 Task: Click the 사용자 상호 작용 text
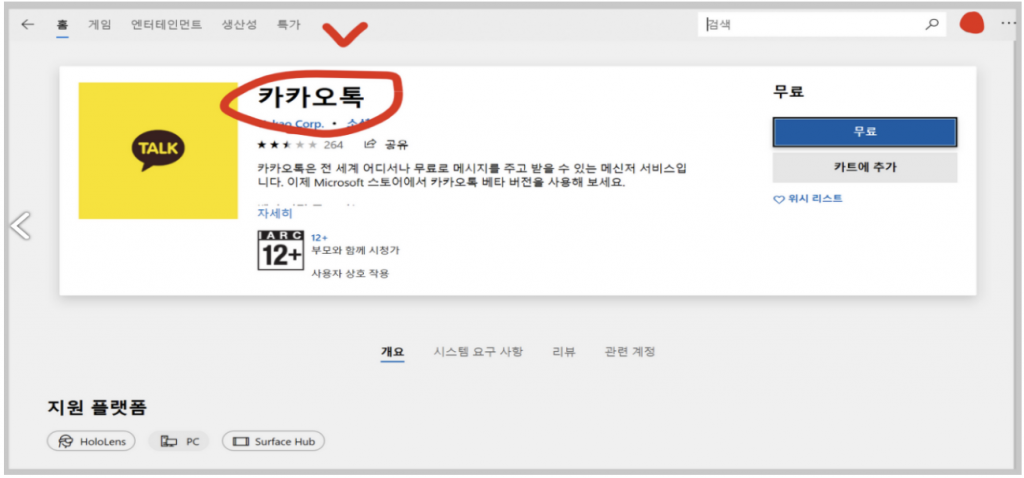point(351,274)
